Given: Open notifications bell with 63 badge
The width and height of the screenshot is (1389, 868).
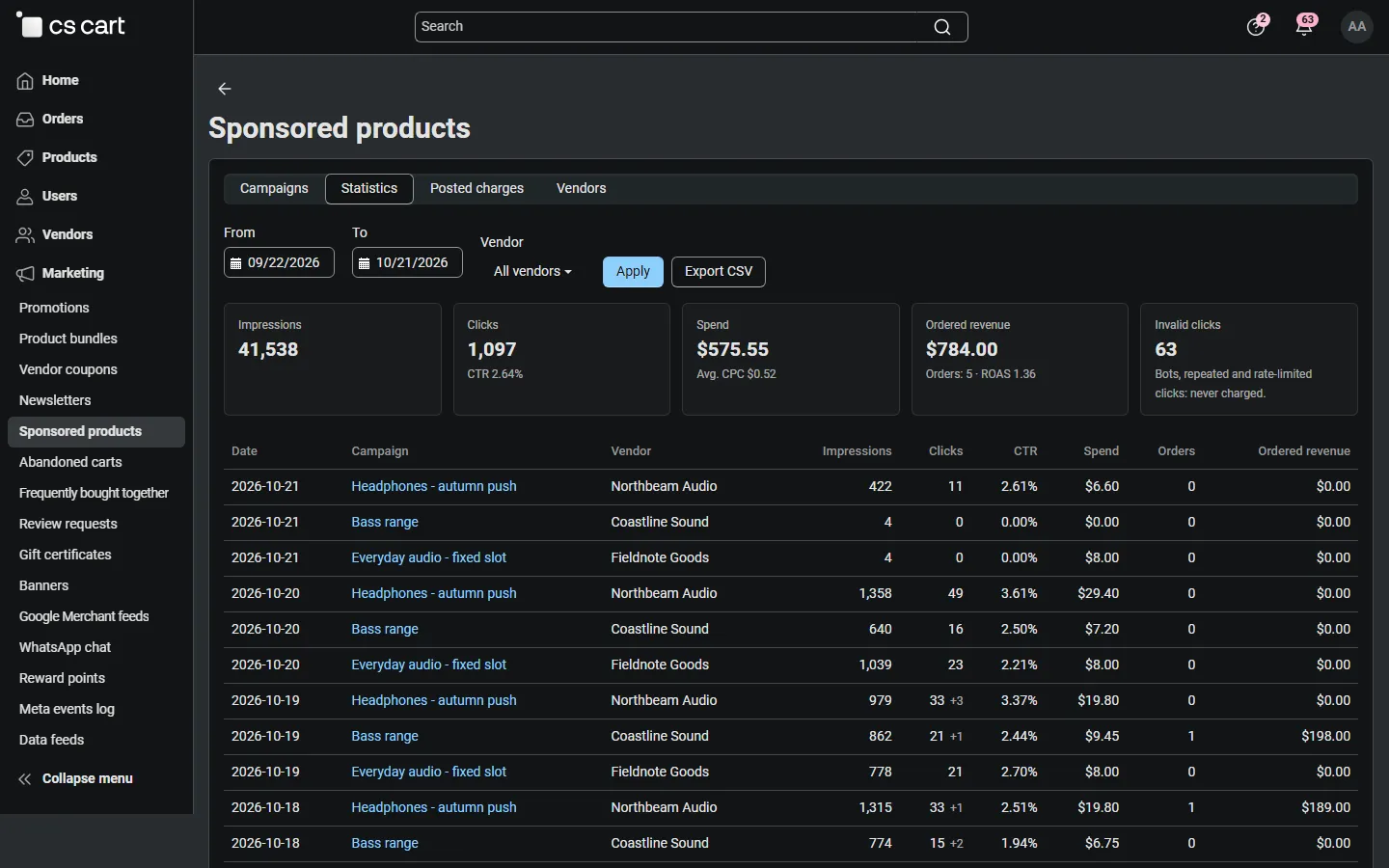Looking at the screenshot, I should tap(1305, 26).
